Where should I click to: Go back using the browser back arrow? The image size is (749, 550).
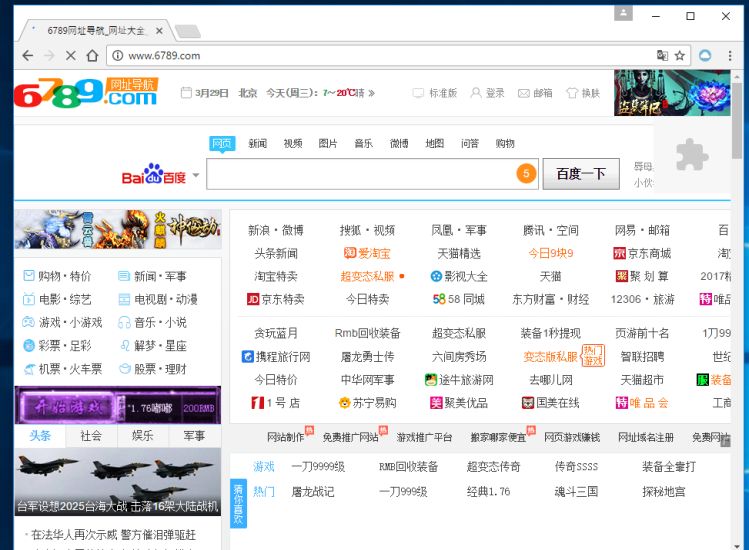[x=28, y=55]
